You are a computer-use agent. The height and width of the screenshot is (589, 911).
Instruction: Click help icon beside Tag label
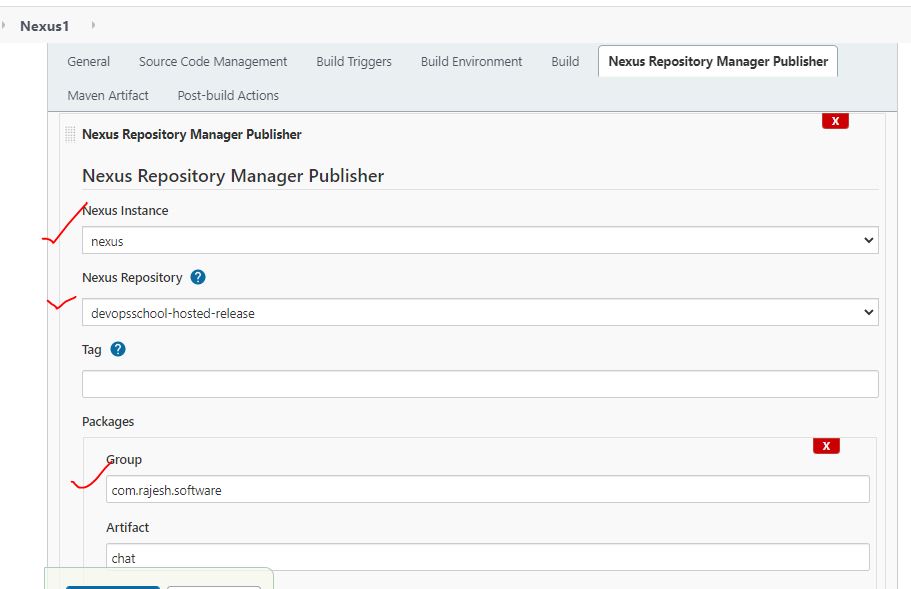tap(118, 349)
